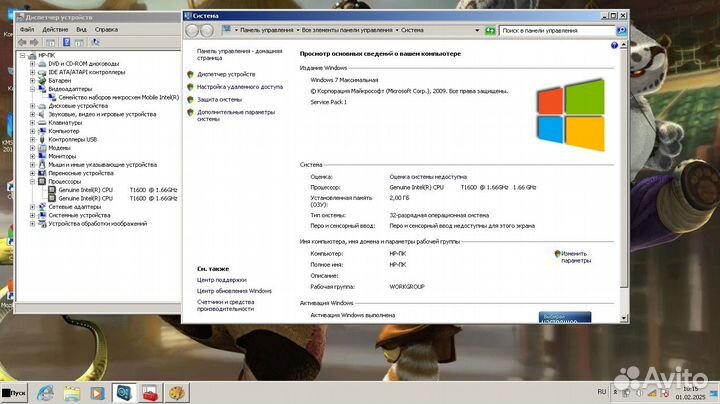720x404 pixels.
Task: Click Панель управления - домашняя страница link
Action: (x=240, y=55)
